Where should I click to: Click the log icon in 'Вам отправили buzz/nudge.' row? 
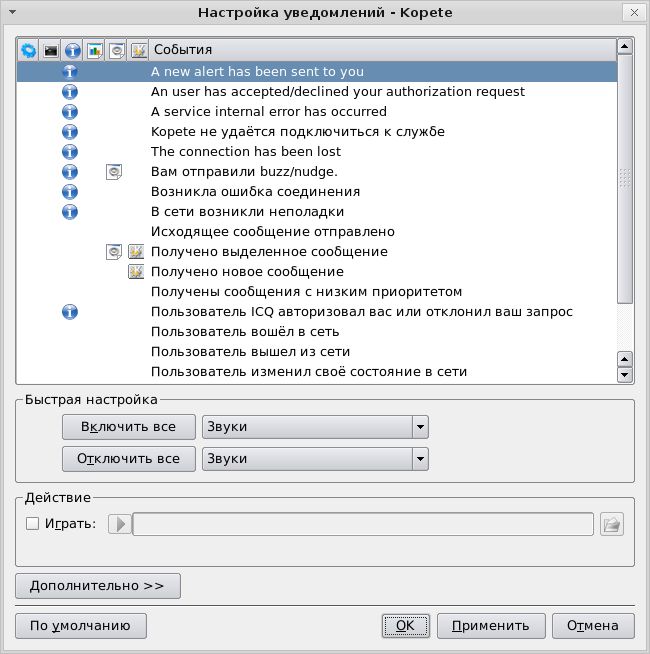(x=115, y=172)
